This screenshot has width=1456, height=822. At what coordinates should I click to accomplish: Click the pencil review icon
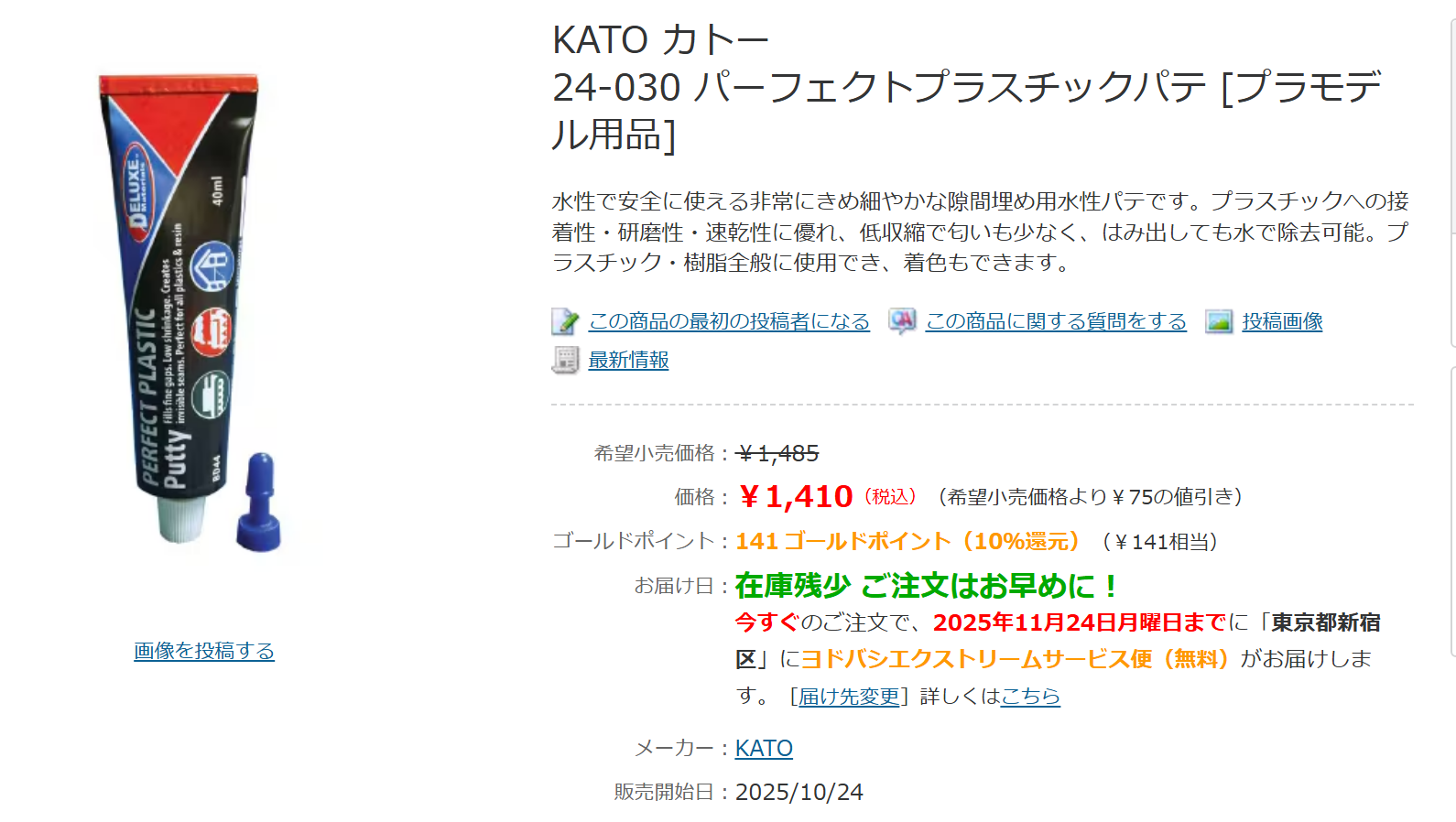tap(565, 322)
